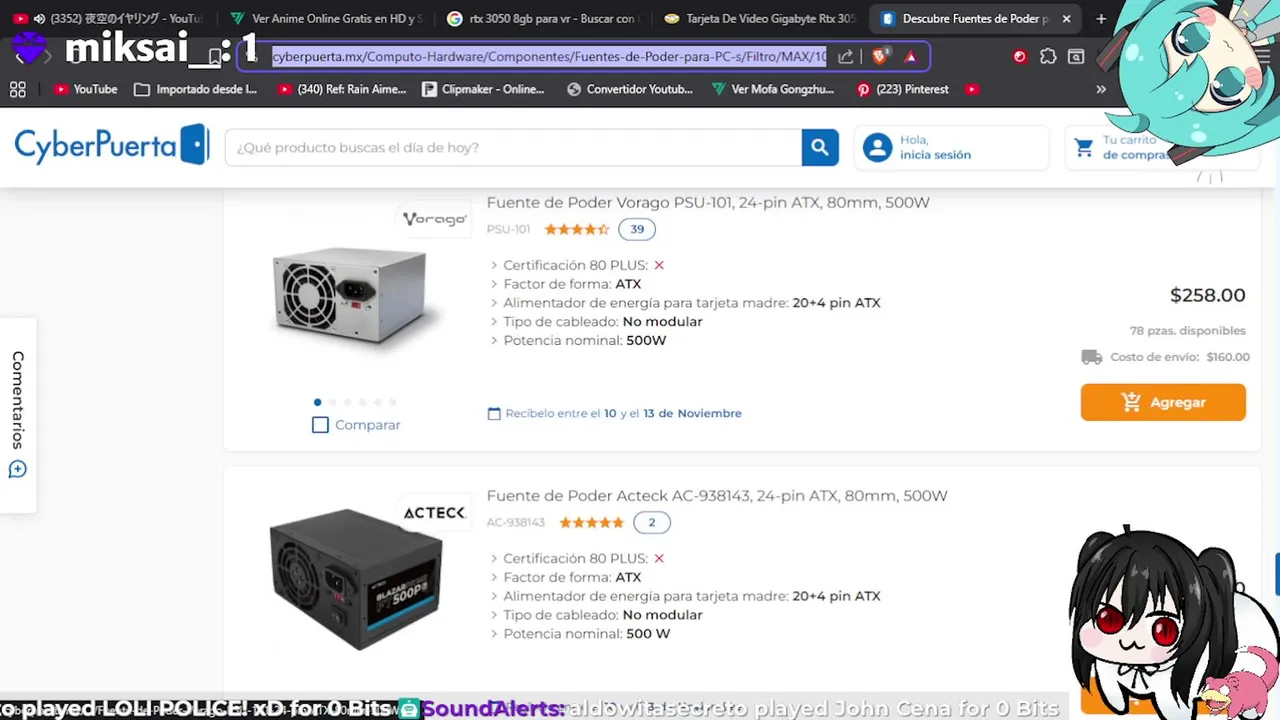Open the Acteck power supply image
The image size is (1280, 720).
[355, 580]
